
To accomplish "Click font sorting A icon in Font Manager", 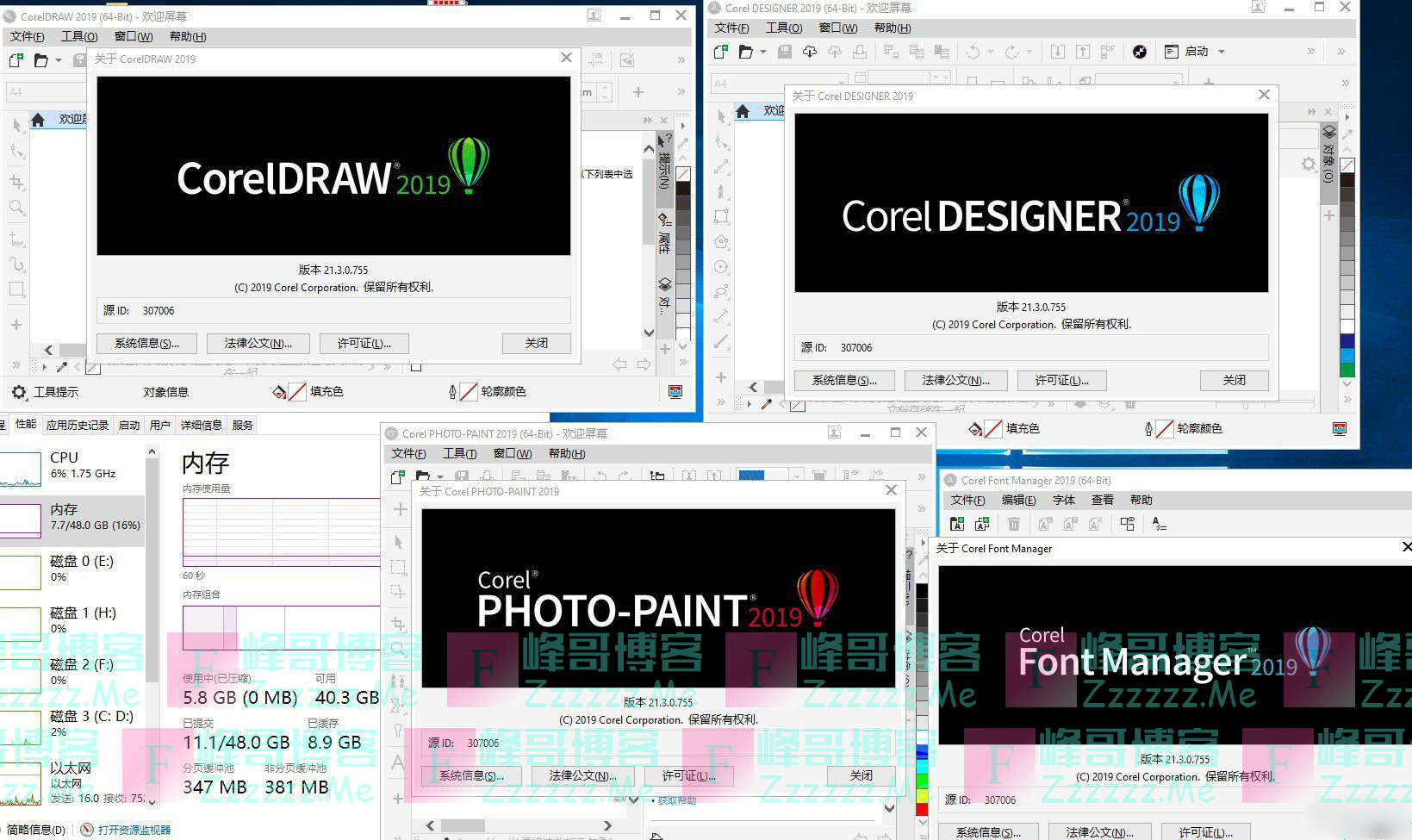I will click(x=1160, y=524).
